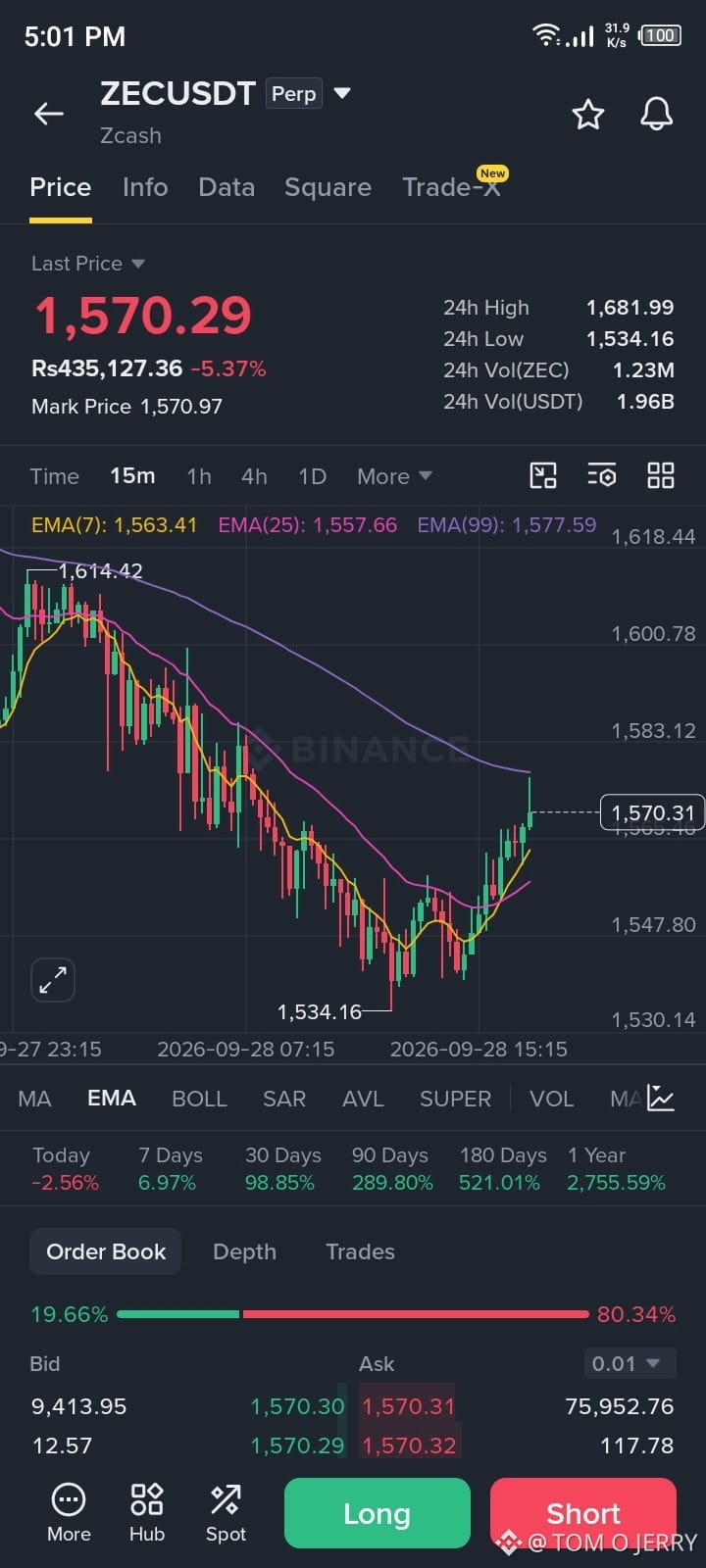Open the chart grid layout icon

pyautogui.click(x=661, y=476)
